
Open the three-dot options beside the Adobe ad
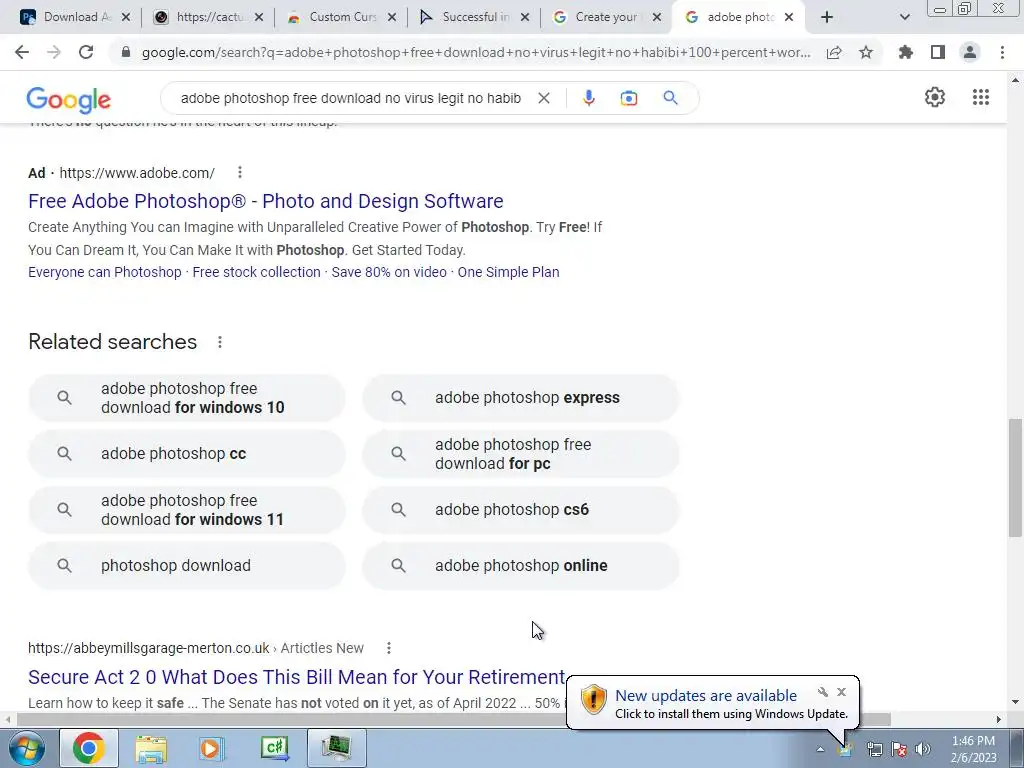click(240, 172)
